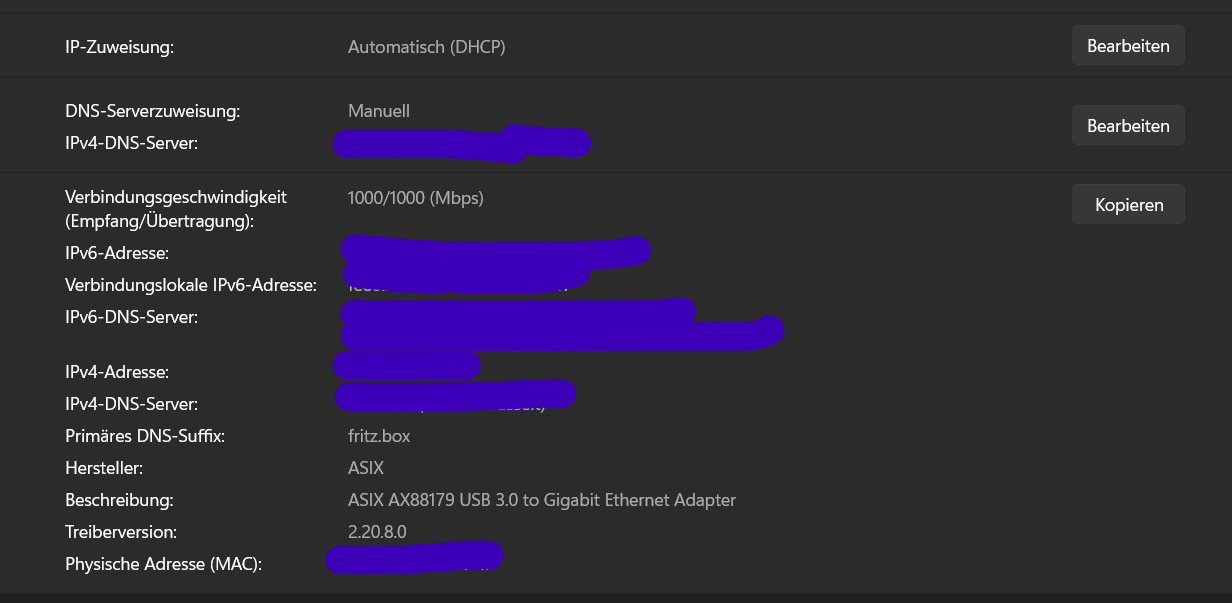
Task: Click the DNS-Serverzuweisung row
Action: (x=152, y=111)
